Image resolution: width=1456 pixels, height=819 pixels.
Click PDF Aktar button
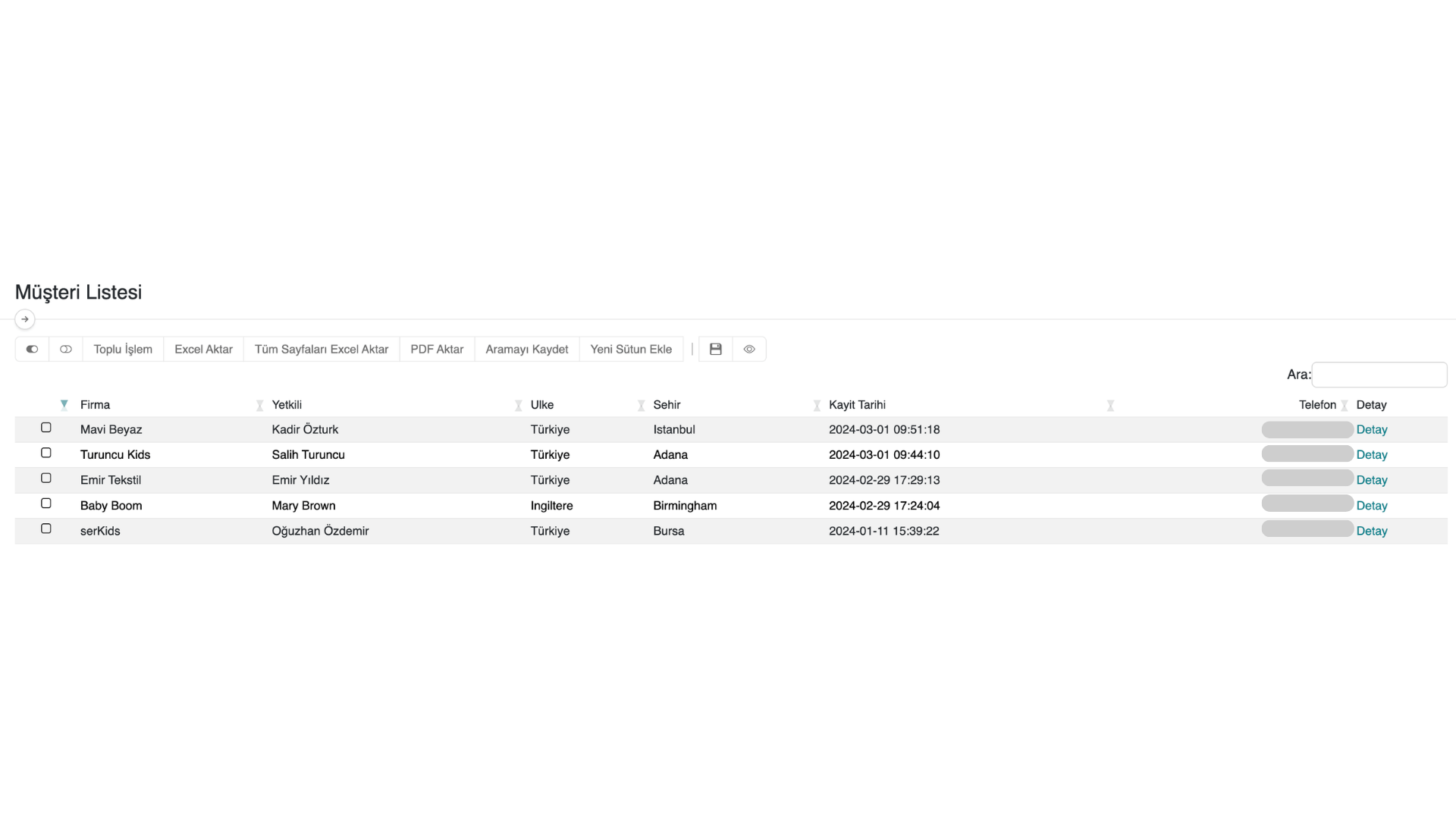click(437, 349)
